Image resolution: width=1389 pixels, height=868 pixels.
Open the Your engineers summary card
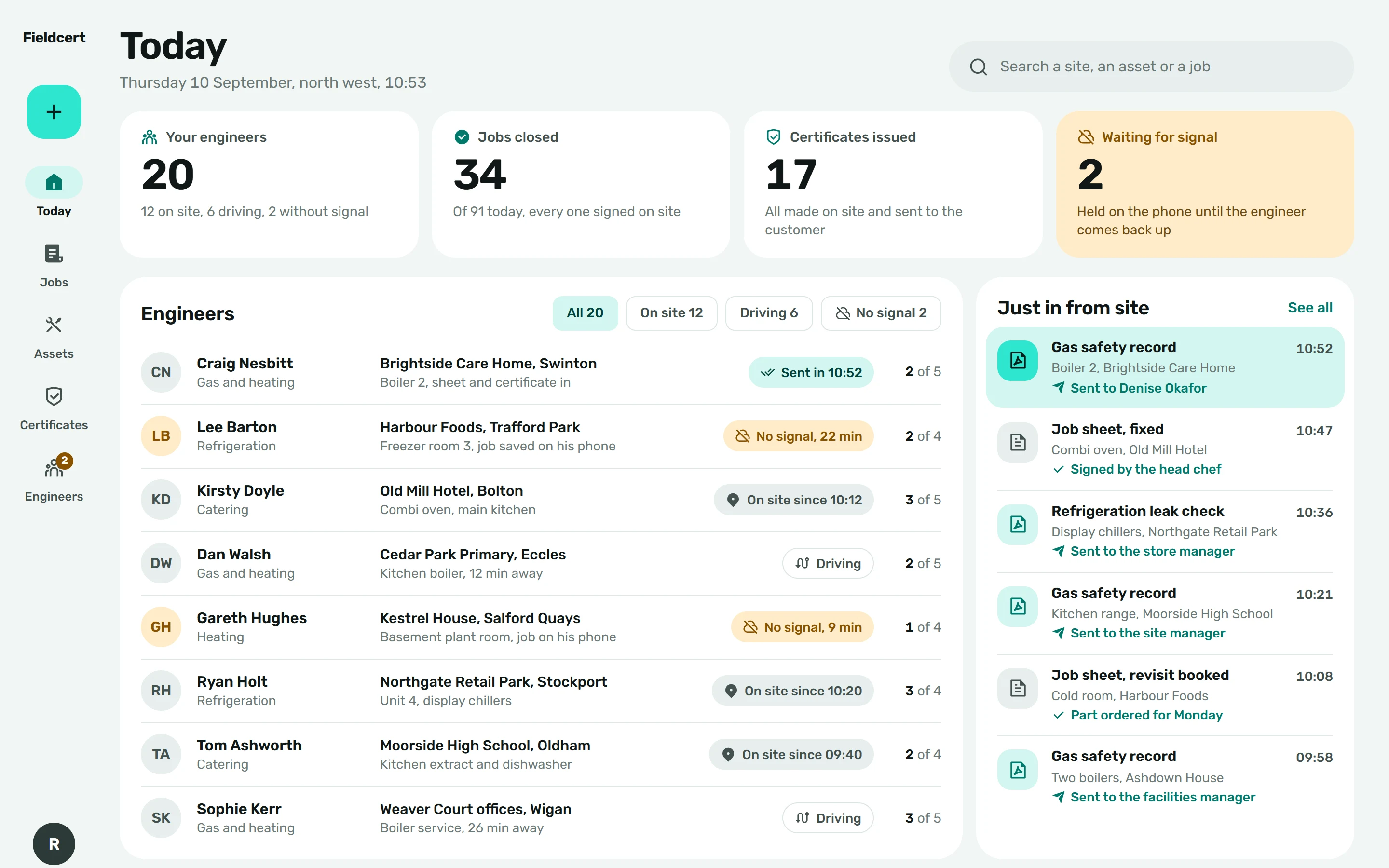pos(269,184)
